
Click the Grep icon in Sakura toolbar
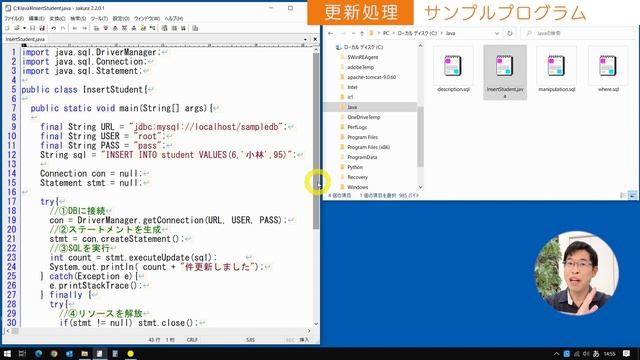pyautogui.click(x=143, y=28)
